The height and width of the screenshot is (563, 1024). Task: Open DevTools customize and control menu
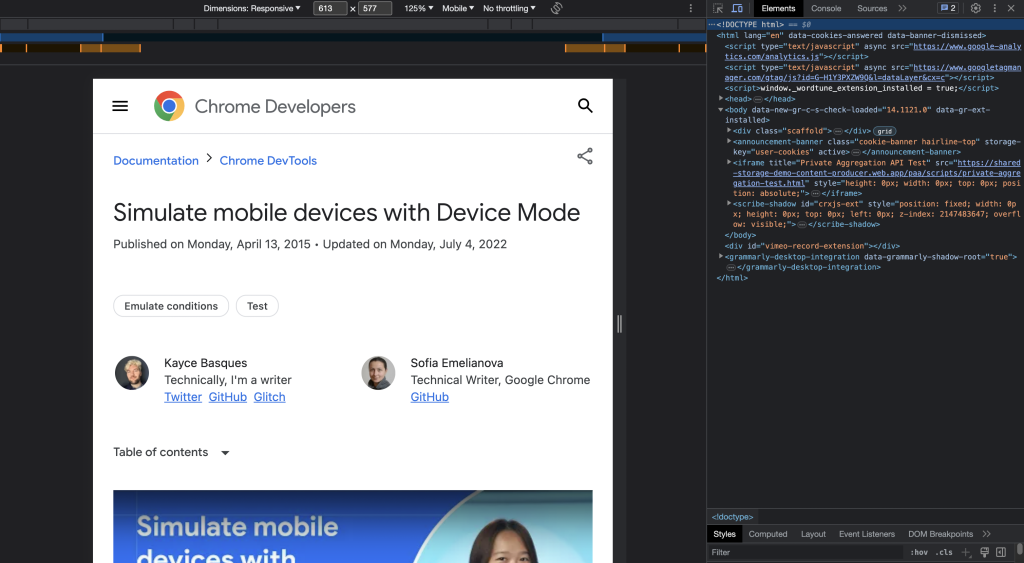pos(995,8)
